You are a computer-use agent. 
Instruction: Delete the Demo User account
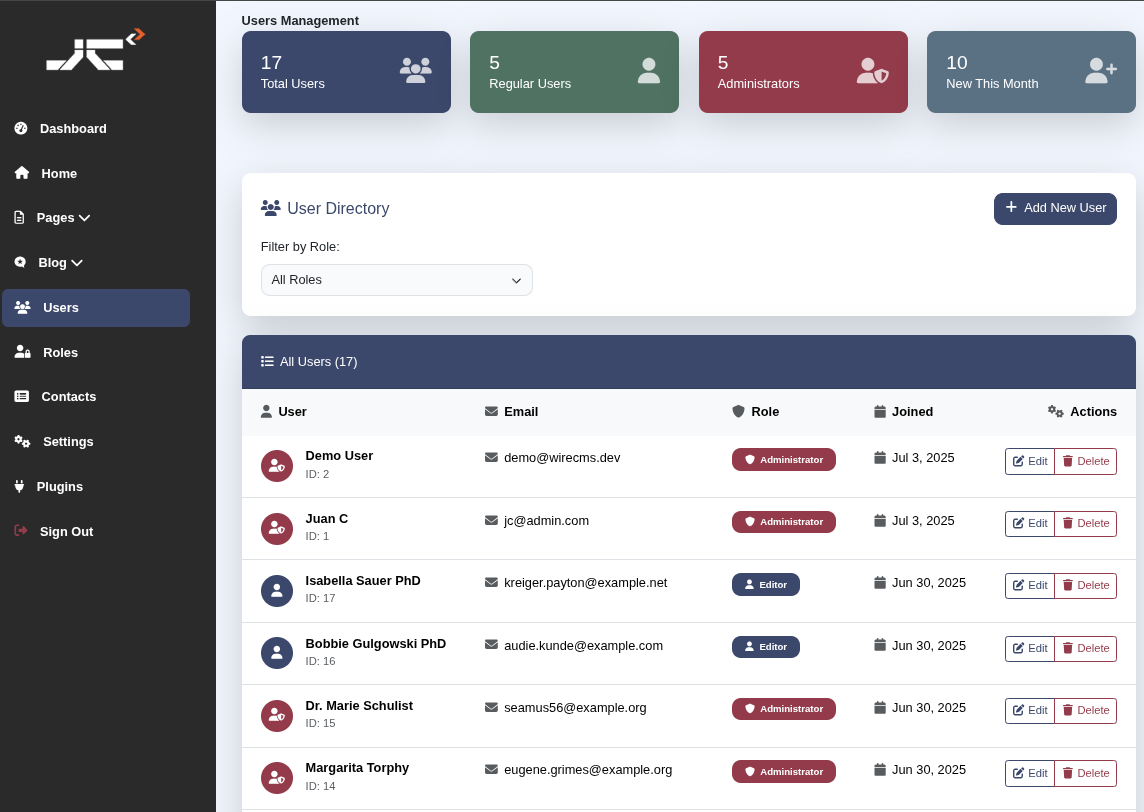point(1086,461)
